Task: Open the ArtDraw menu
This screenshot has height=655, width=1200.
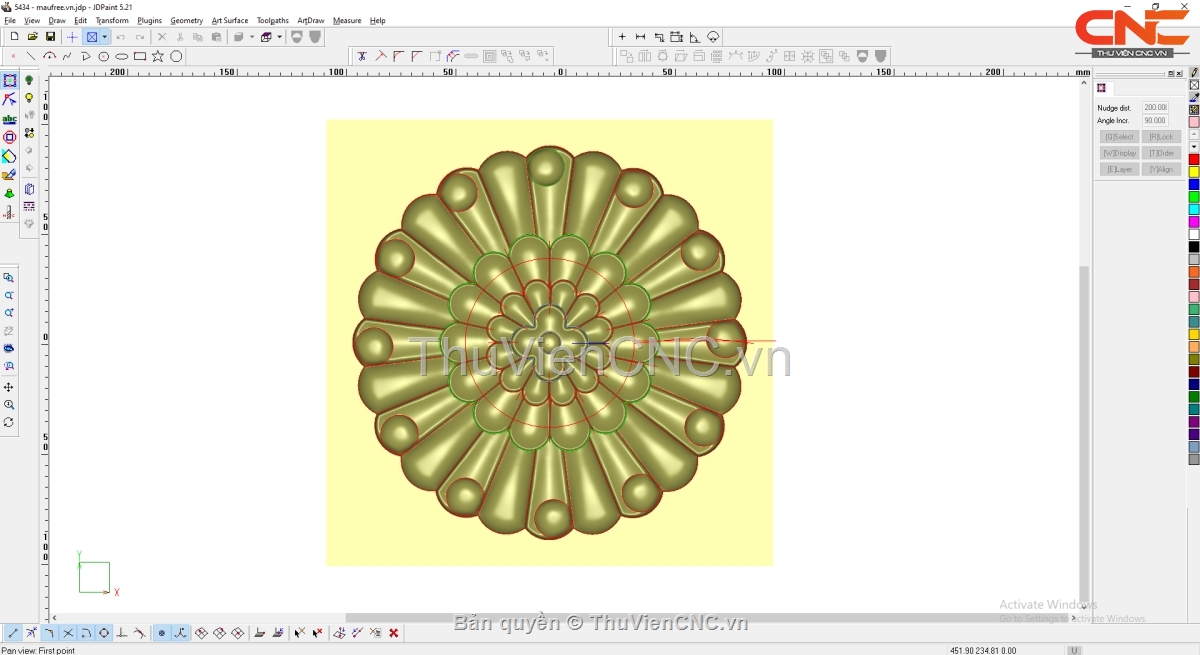Action: point(311,20)
